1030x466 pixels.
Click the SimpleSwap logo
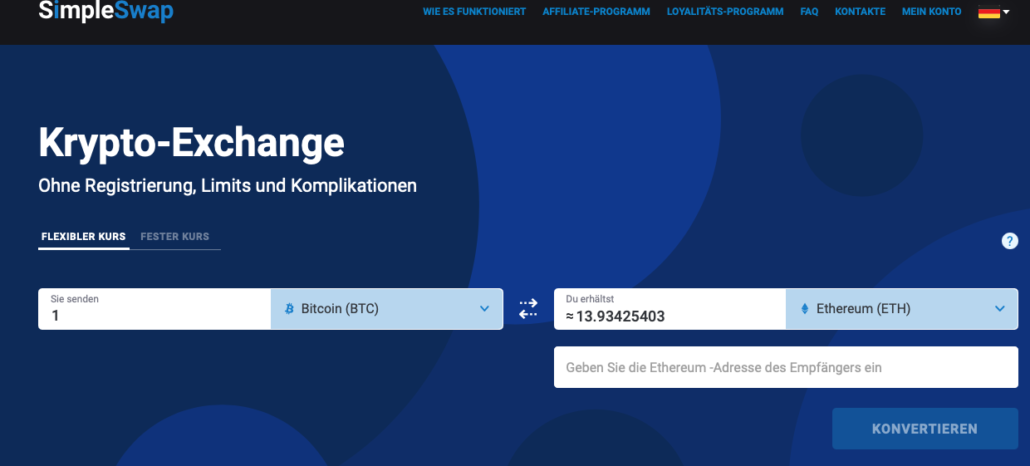106,11
